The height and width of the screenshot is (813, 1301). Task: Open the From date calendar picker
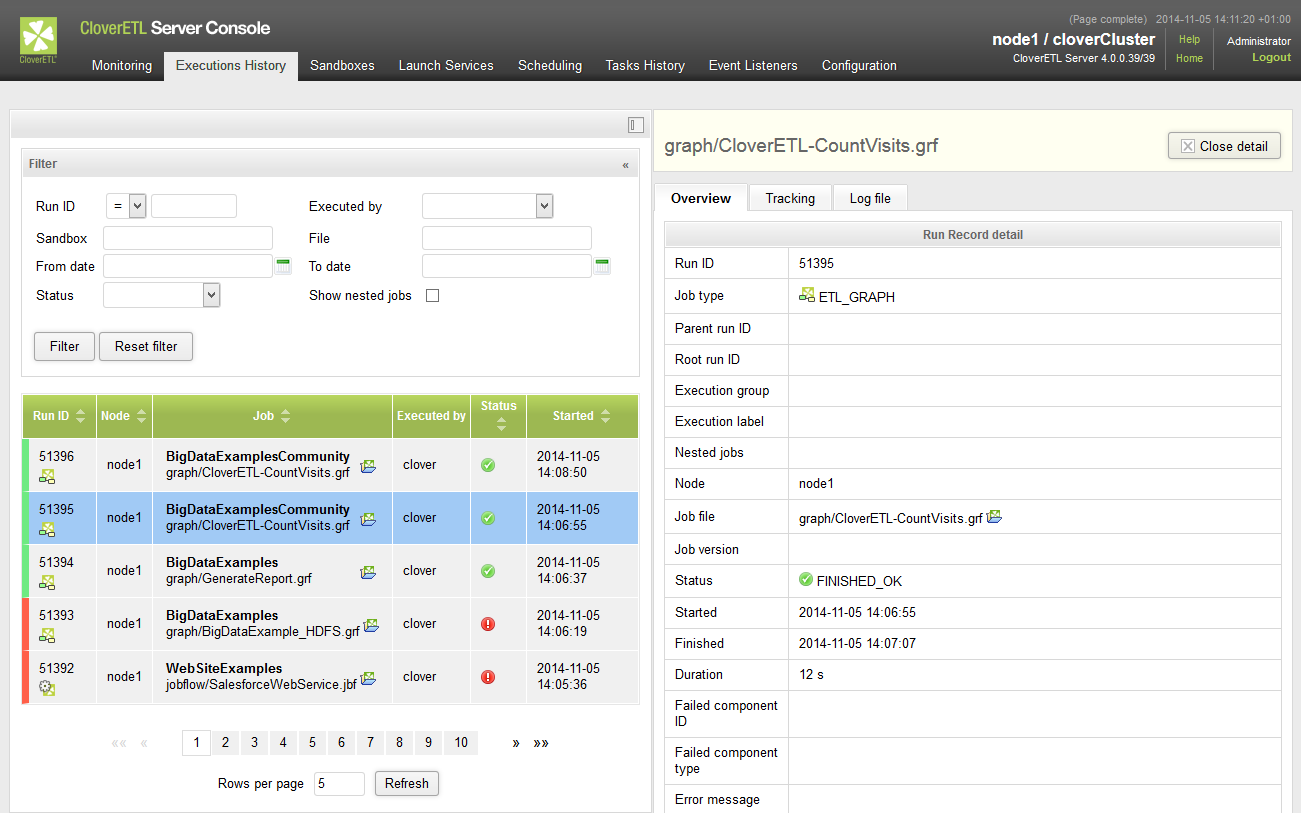pyautogui.click(x=283, y=266)
